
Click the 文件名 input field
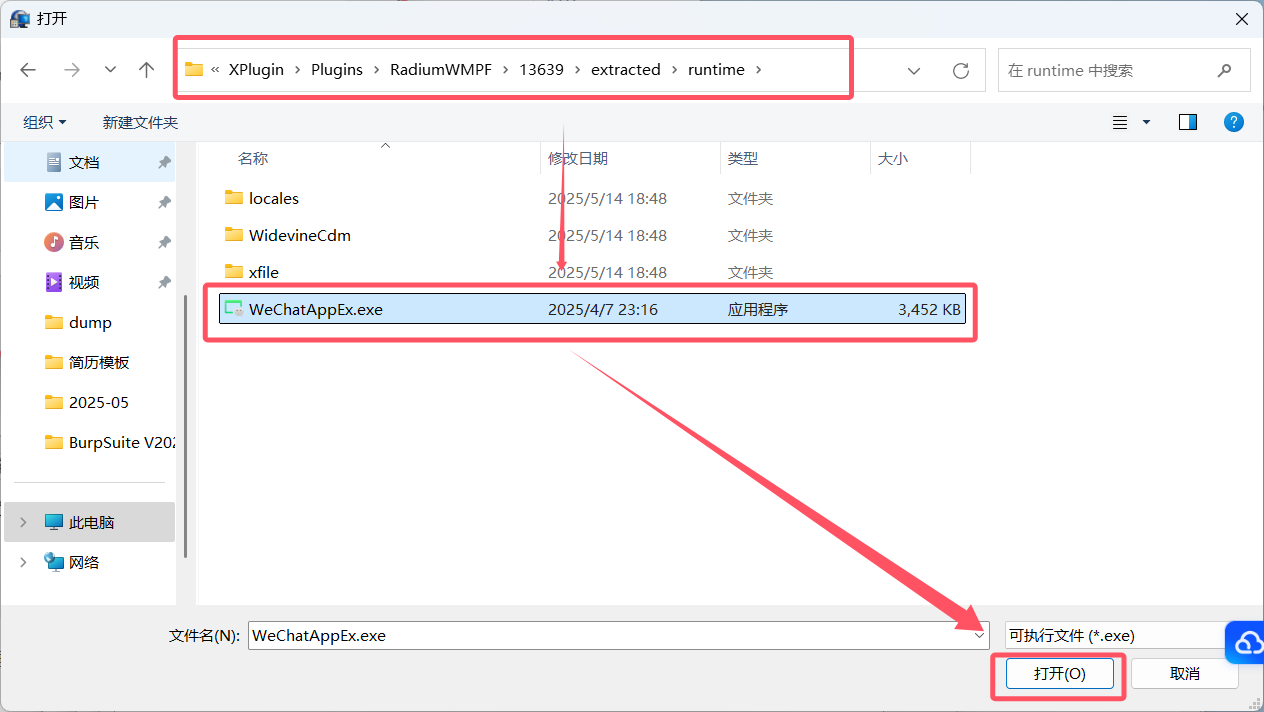coord(610,635)
